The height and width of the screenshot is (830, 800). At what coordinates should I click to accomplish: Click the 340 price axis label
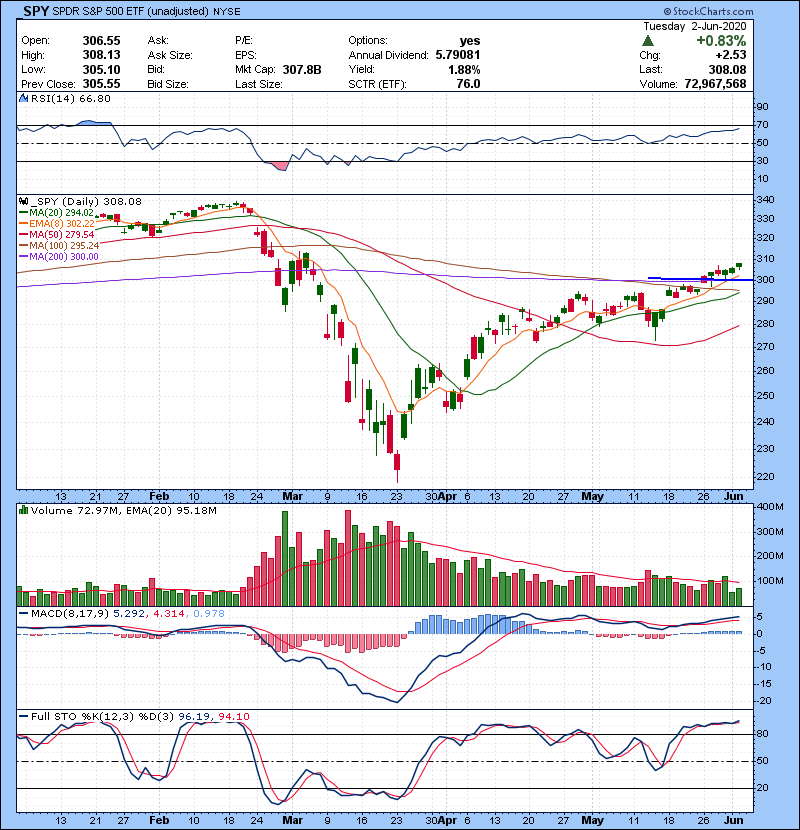click(x=766, y=200)
